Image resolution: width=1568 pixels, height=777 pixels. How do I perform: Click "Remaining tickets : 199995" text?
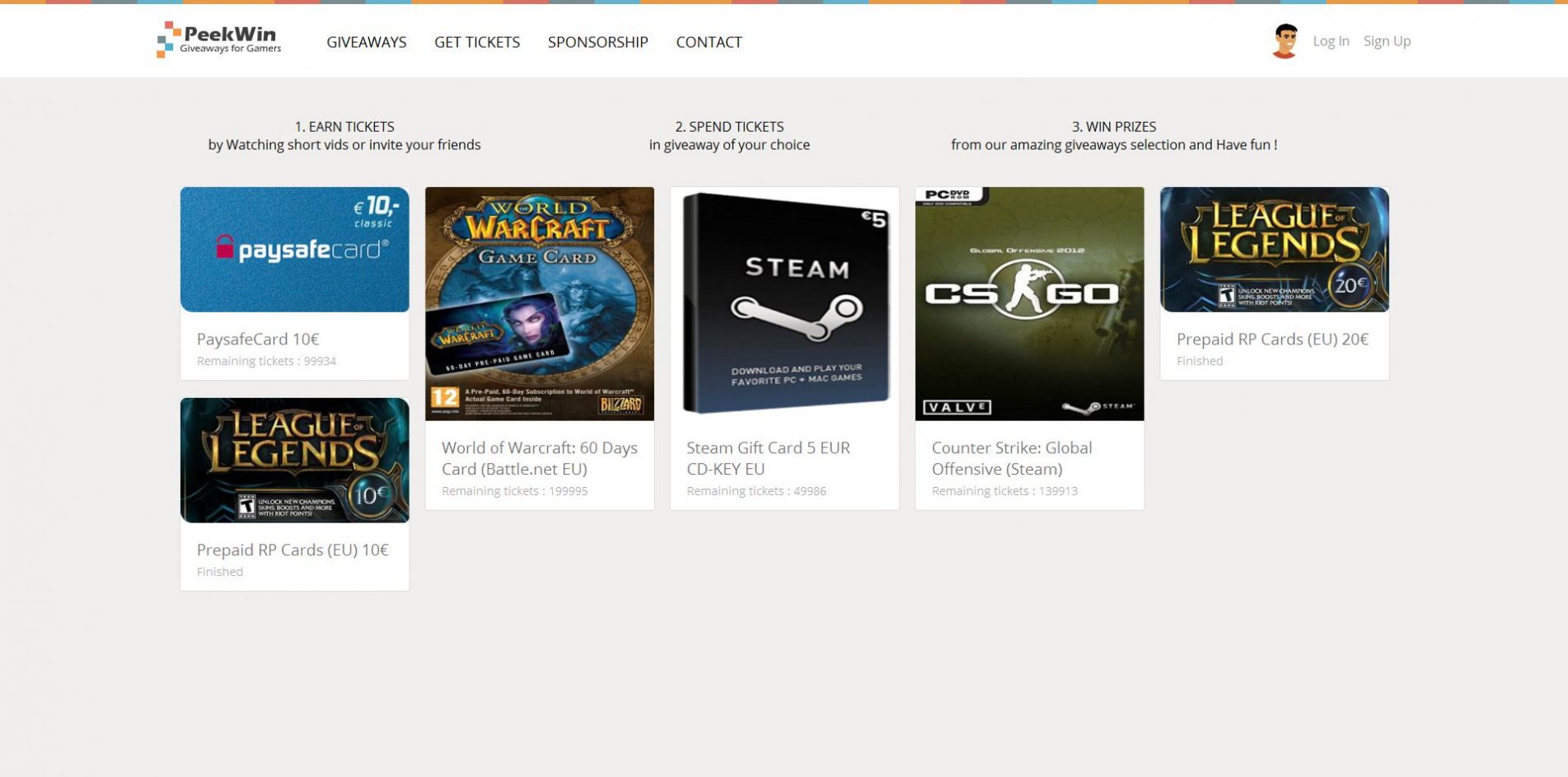tap(515, 491)
